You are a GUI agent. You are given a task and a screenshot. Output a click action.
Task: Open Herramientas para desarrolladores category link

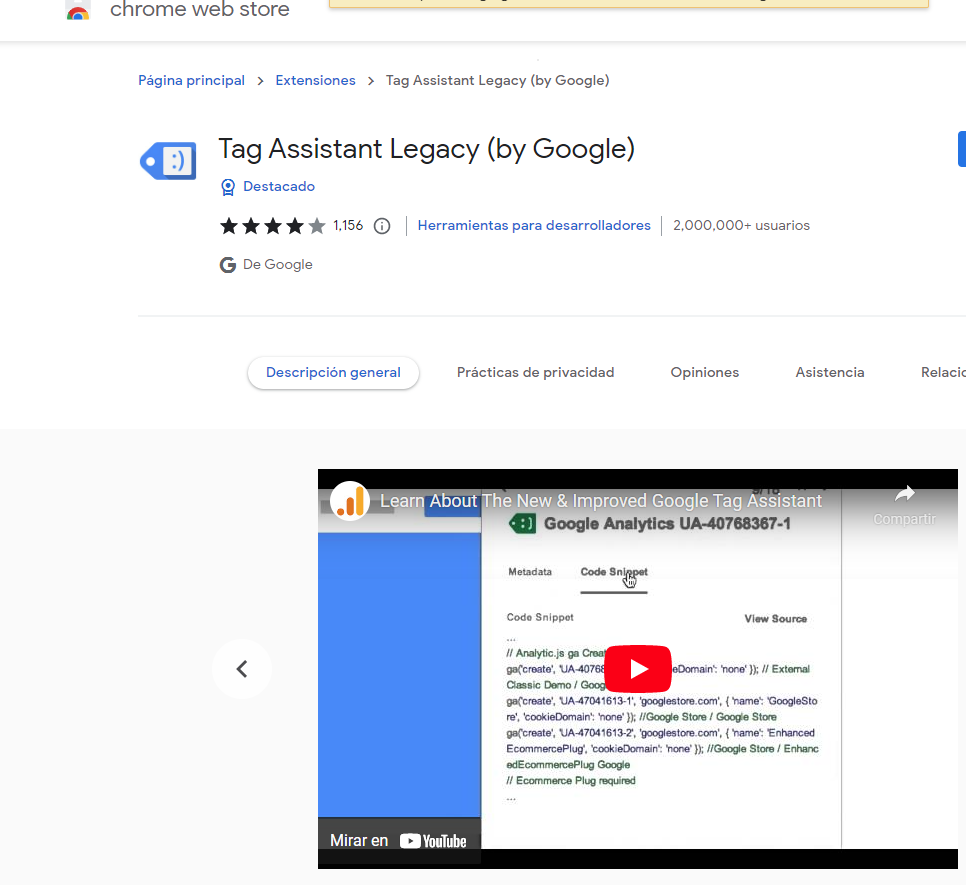pos(534,225)
